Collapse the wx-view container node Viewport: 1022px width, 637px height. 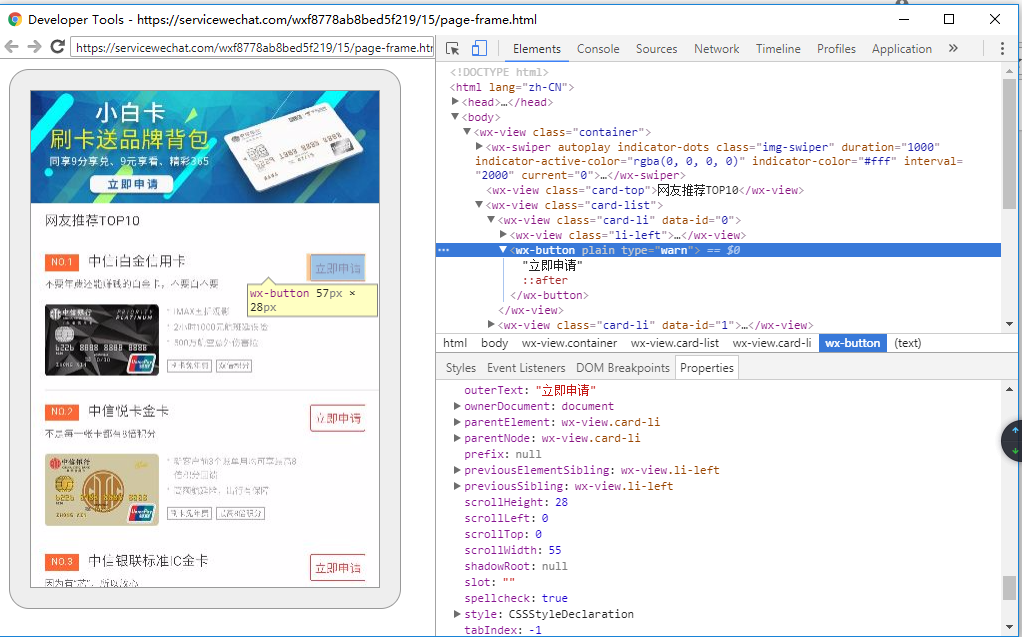(467, 132)
